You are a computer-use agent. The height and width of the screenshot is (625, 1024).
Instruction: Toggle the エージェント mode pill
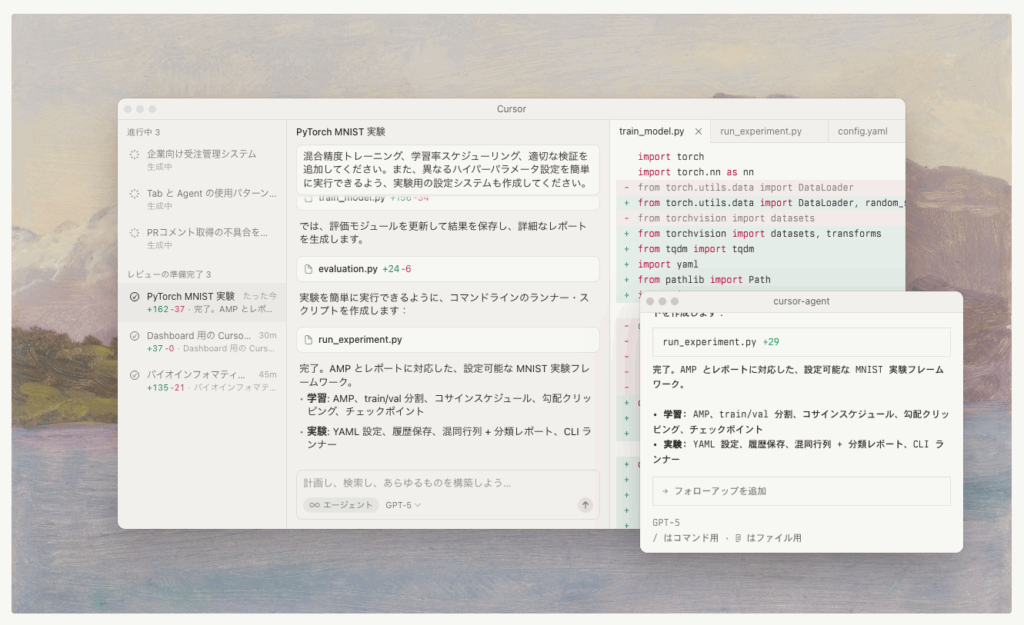click(340, 505)
